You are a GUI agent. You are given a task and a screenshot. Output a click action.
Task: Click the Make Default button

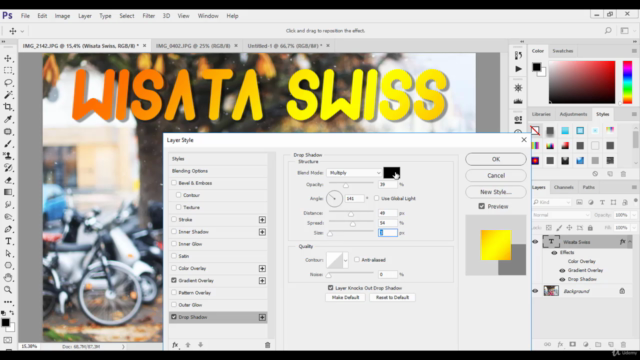(345, 298)
